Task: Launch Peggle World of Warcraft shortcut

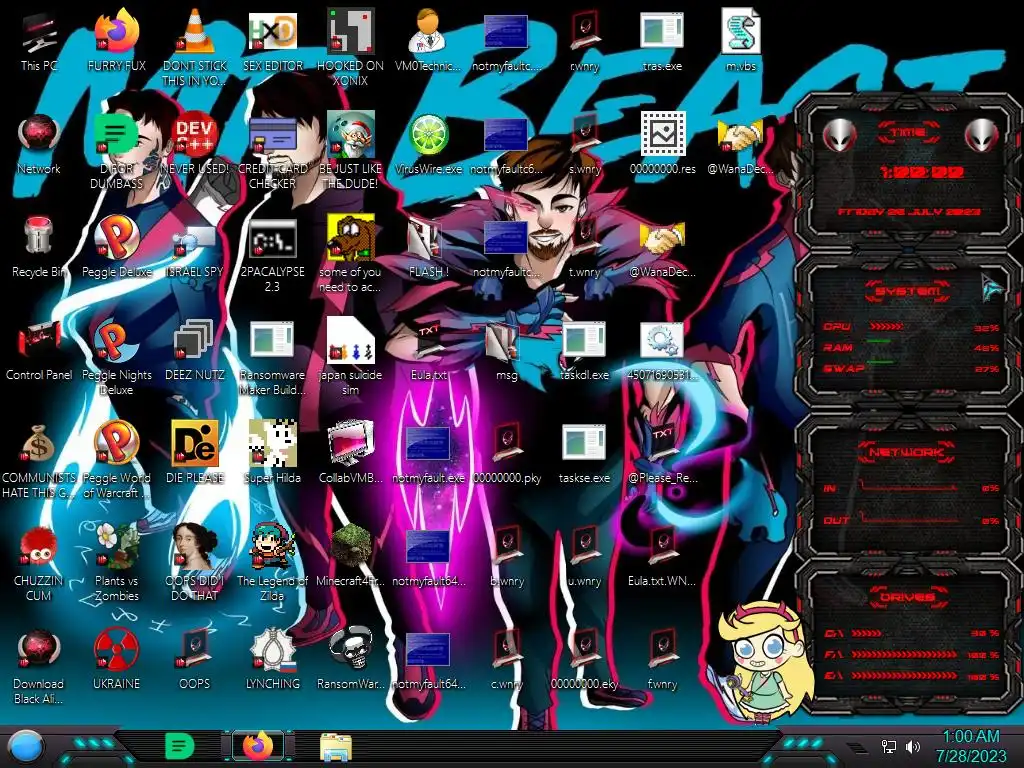Action: coord(116,460)
